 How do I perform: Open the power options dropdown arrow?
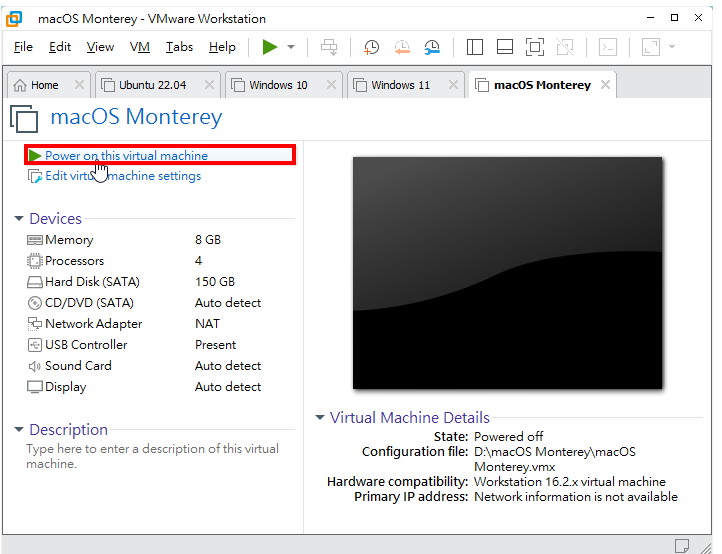point(291,47)
